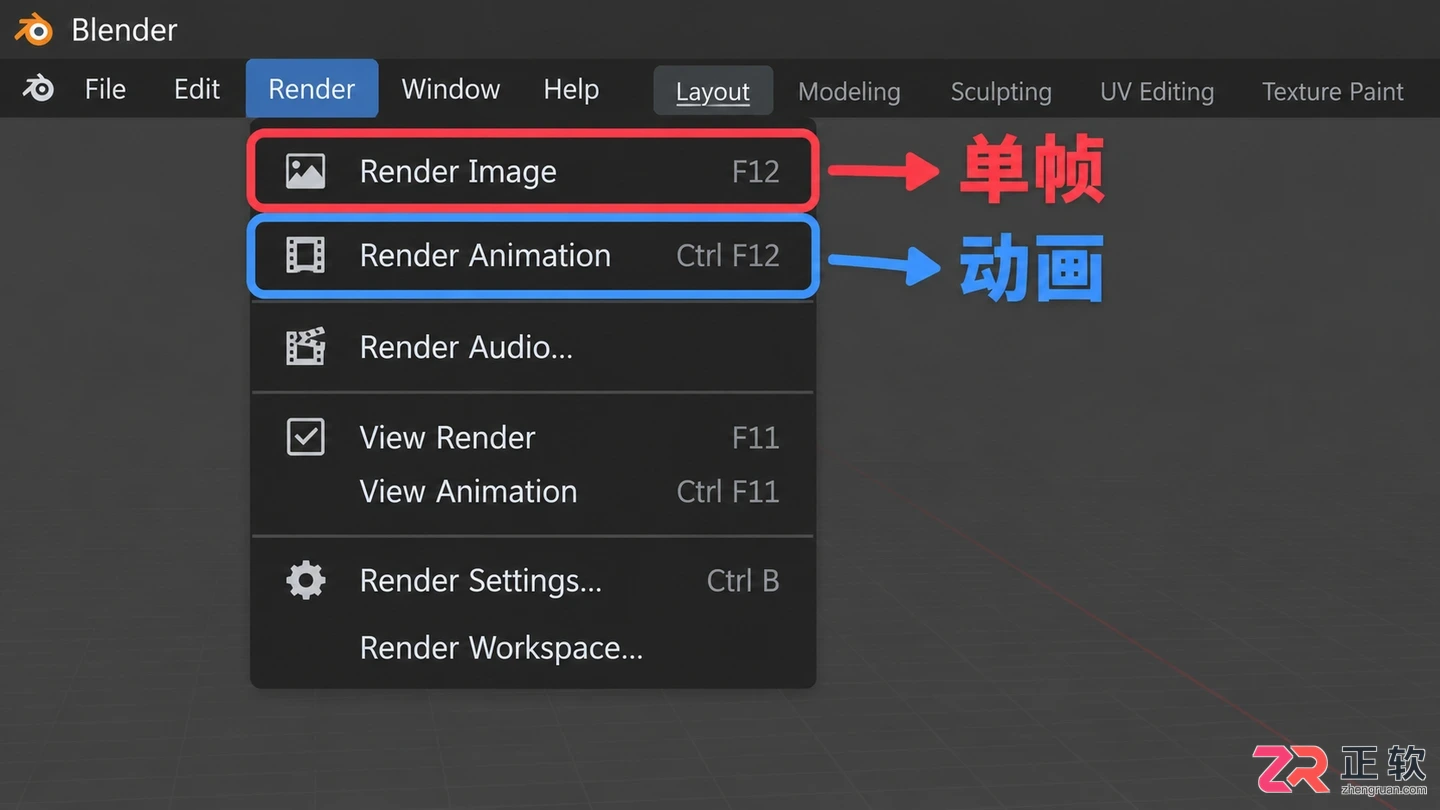Image resolution: width=1440 pixels, height=810 pixels.
Task: Click the Ctrl F12 shortcut label
Action: tap(728, 255)
